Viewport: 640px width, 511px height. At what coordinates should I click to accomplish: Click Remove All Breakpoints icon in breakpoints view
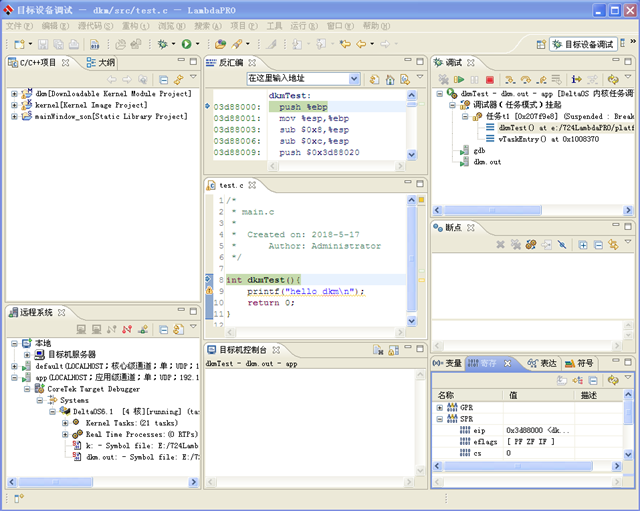[516, 244]
